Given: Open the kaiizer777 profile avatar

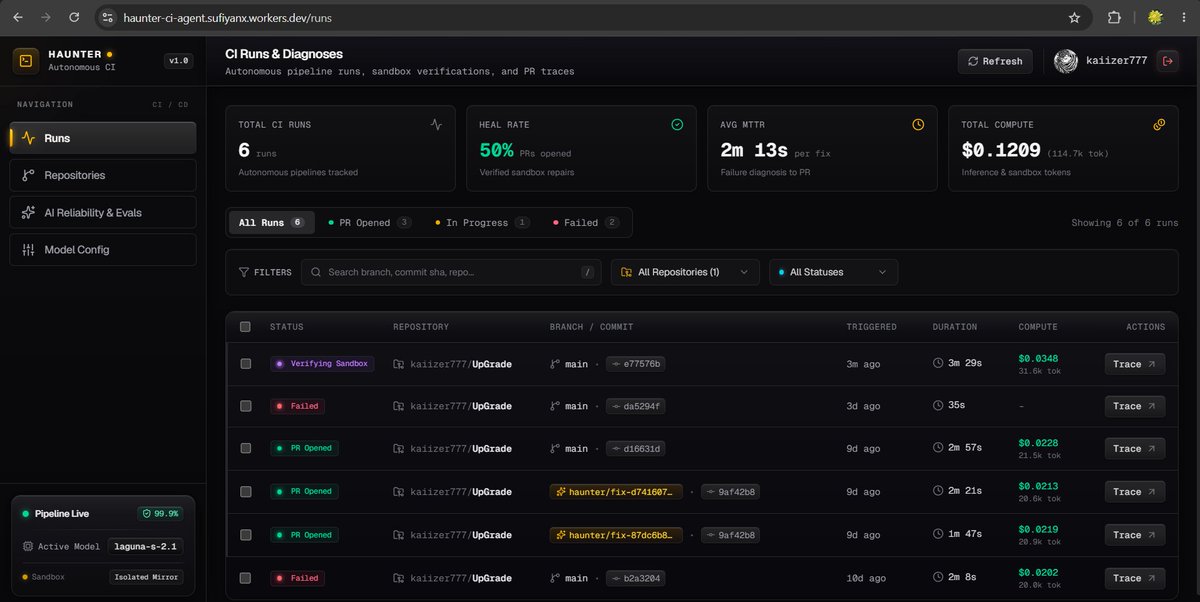Looking at the screenshot, I should (1066, 61).
